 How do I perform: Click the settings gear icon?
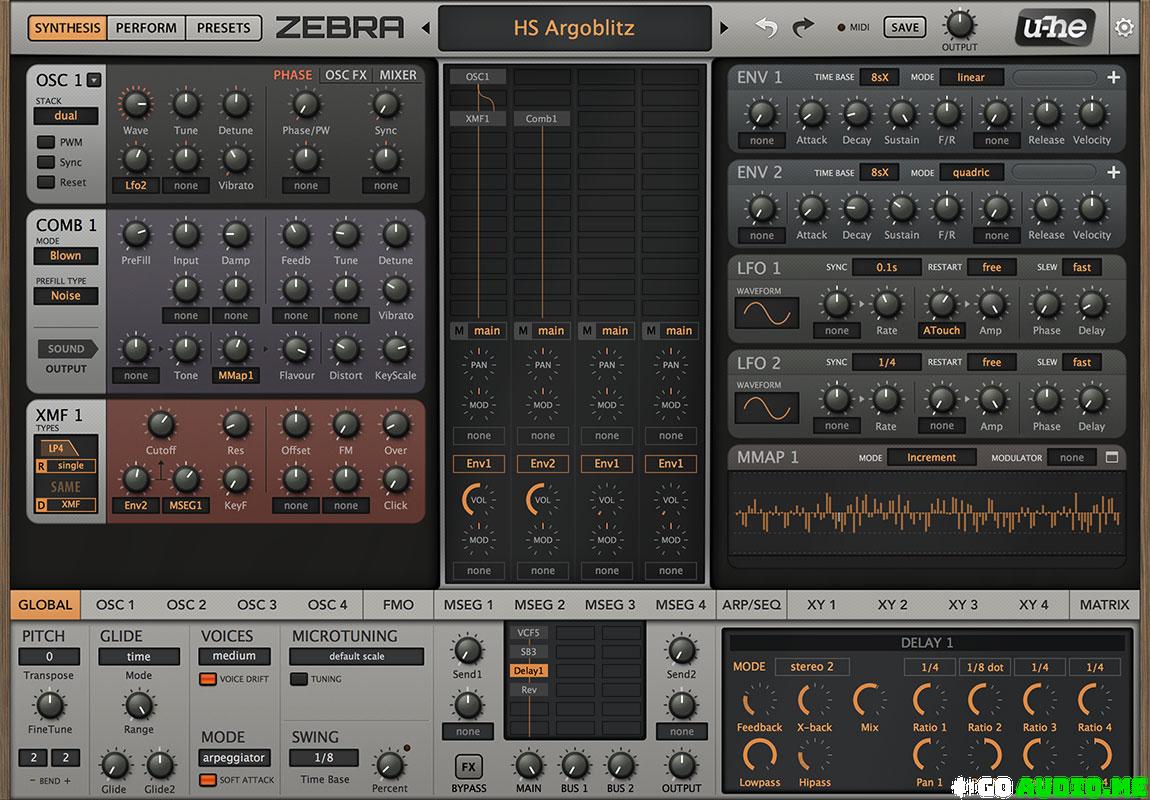pyautogui.click(x=1124, y=28)
